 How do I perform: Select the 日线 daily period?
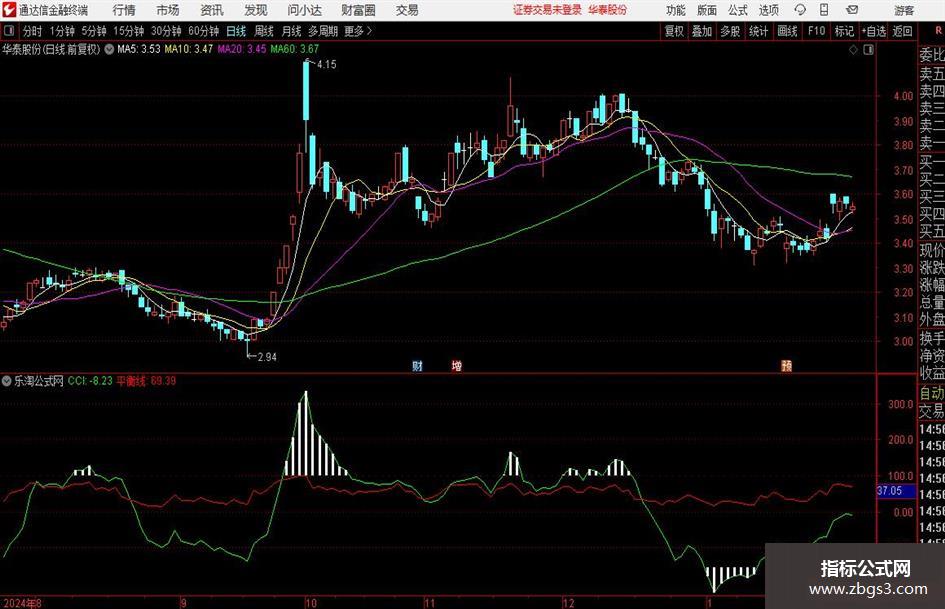pos(236,31)
